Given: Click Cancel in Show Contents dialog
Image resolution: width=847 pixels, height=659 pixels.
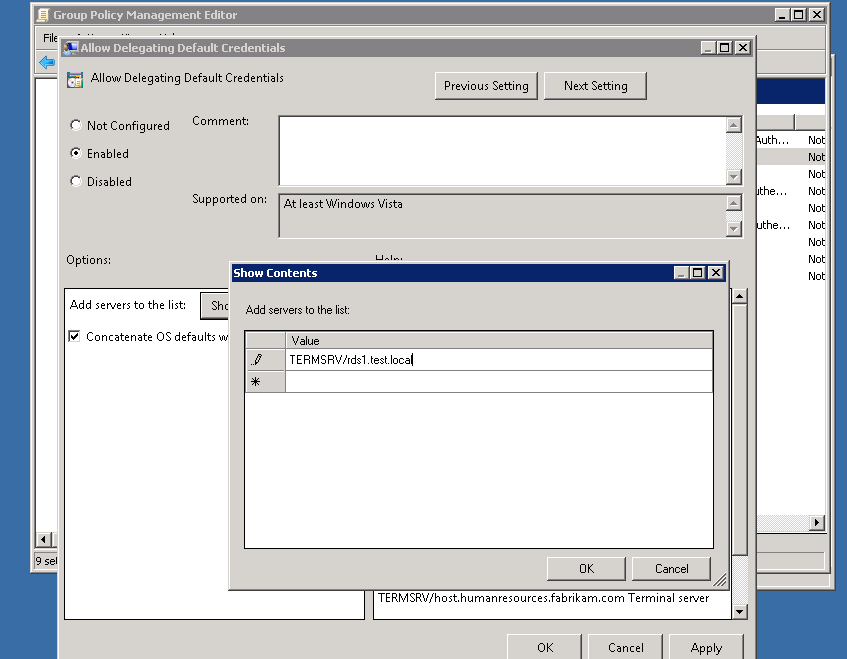Looking at the screenshot, I should [x=671, y=569].
